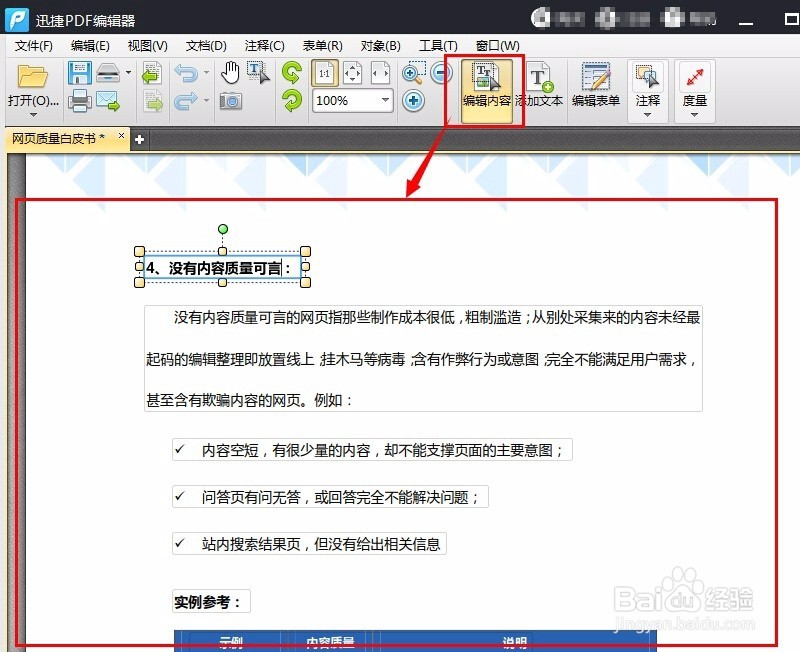Click the undo arrow icon
The width and height of the screenshot is (800, 652).
click(186, 73)
